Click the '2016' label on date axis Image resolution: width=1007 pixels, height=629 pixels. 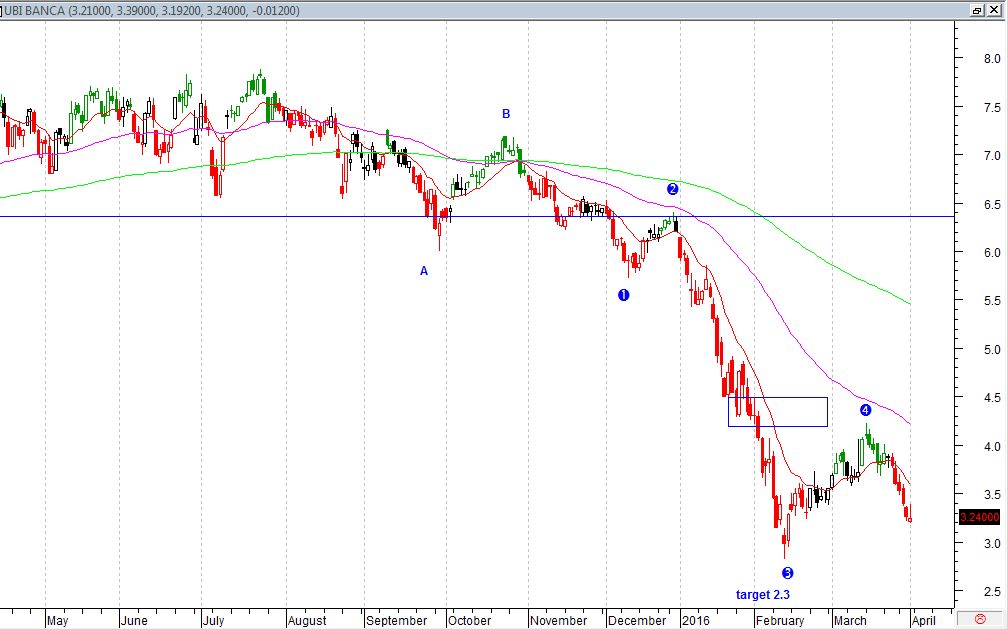click(696, 621)
